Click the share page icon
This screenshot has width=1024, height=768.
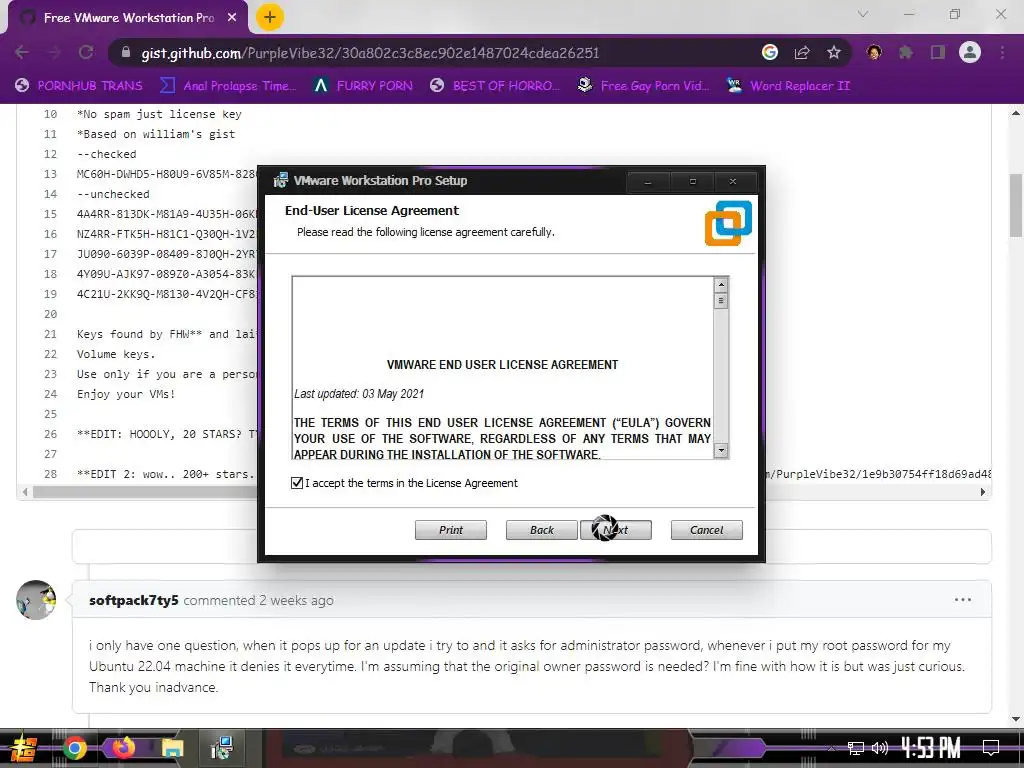tap(802, 52)
